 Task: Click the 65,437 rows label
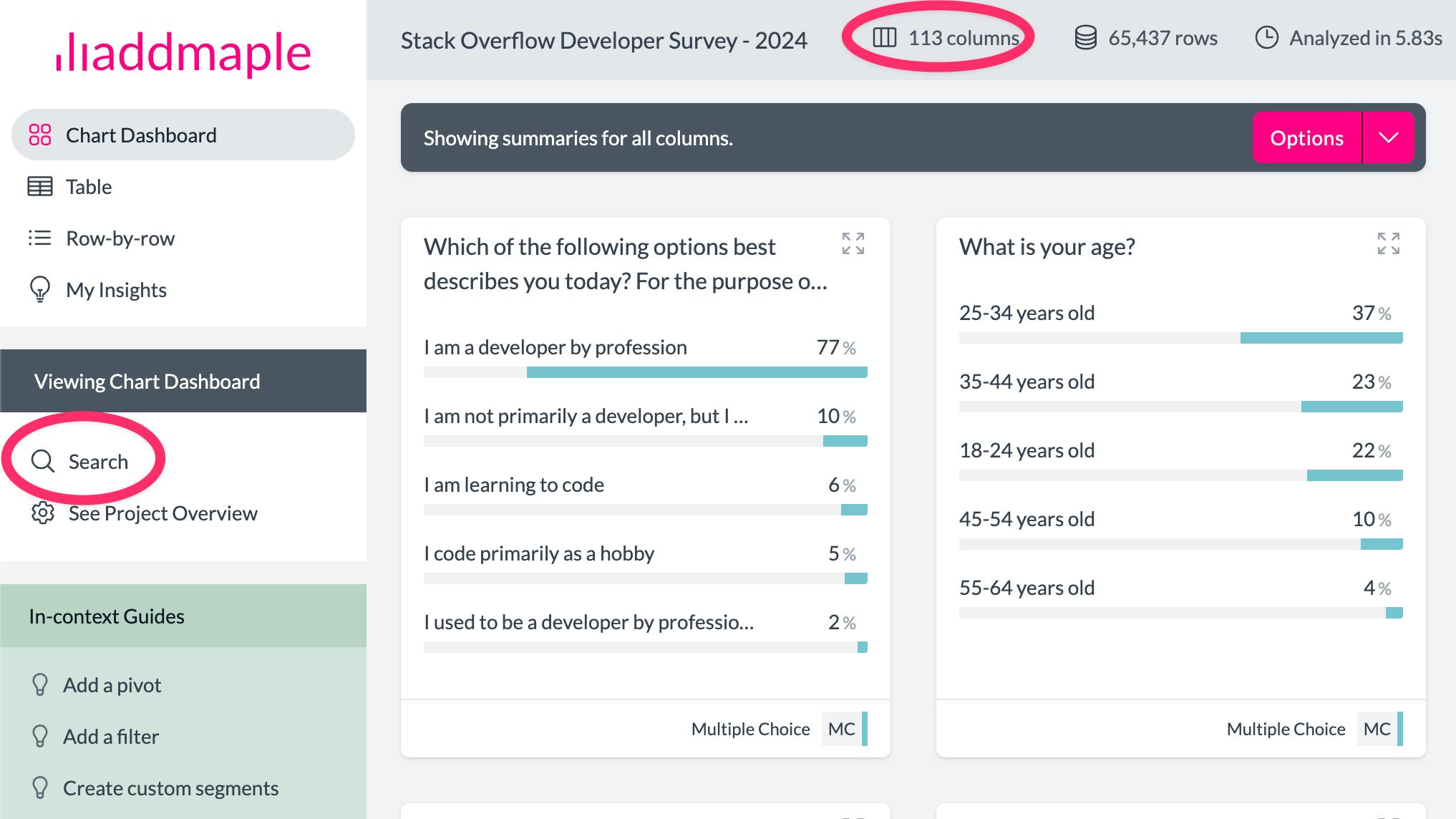pyautogui.click(x=1163, y=38)
